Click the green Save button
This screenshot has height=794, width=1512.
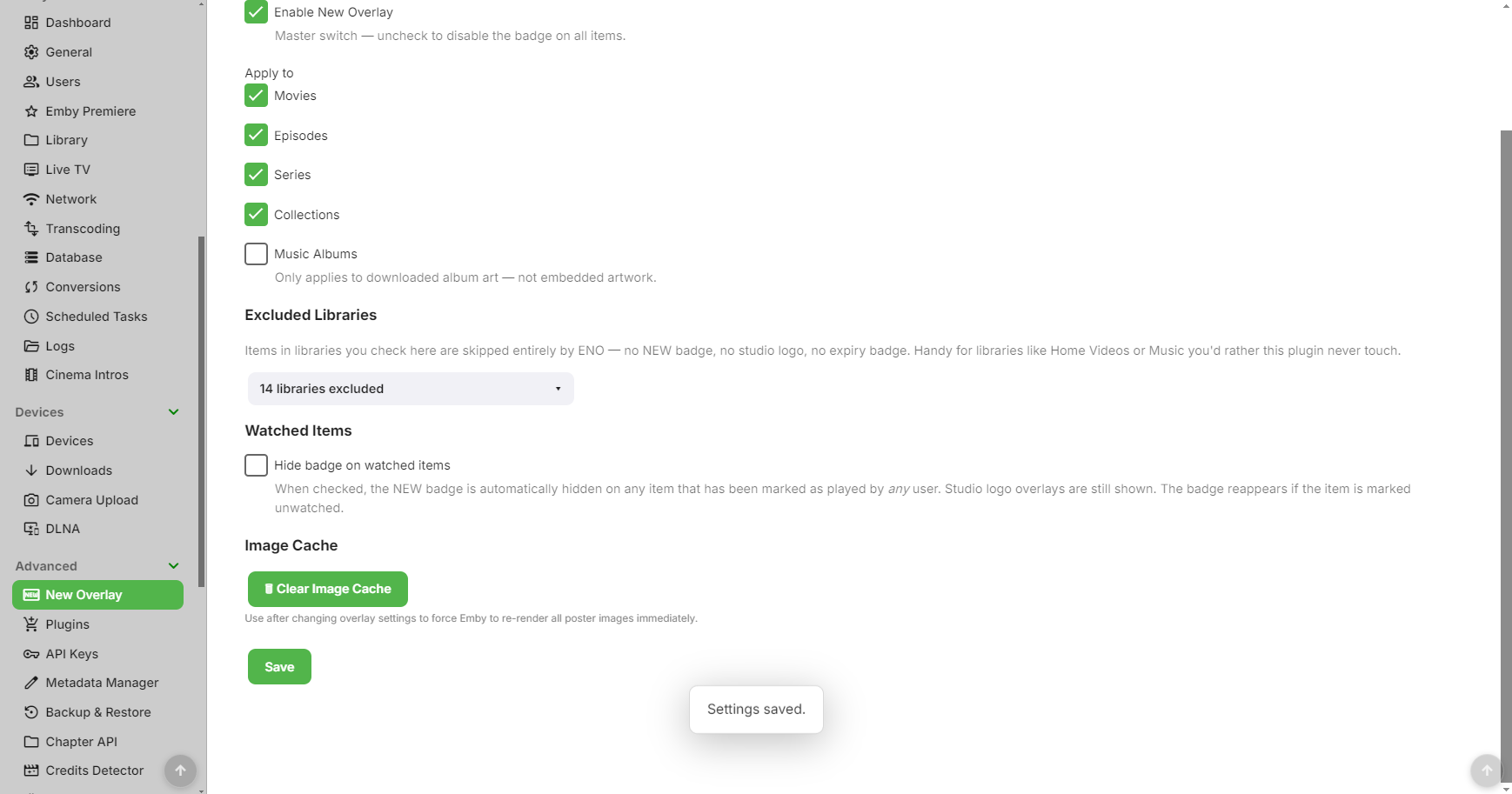(x=279, y=667)
